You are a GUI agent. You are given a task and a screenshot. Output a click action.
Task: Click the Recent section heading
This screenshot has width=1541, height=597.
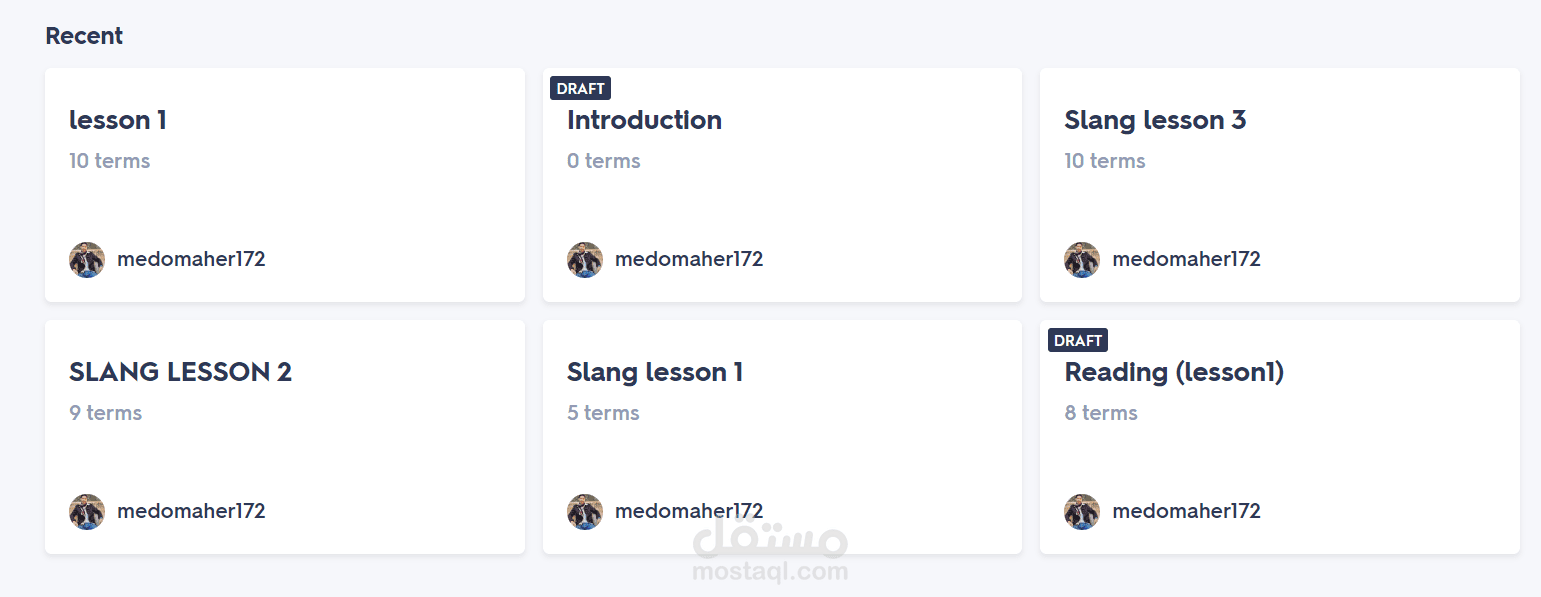pyautogui.click(x=84, y=36)
